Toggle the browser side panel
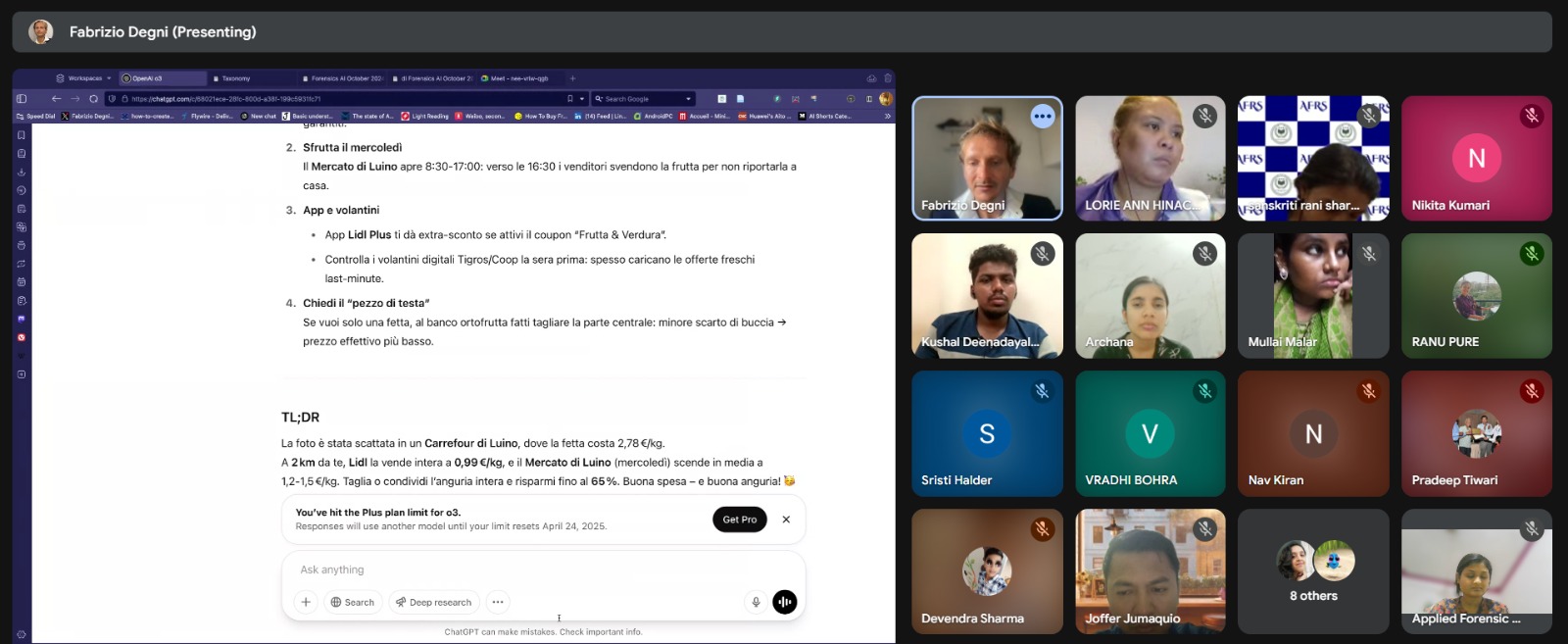 22,99
